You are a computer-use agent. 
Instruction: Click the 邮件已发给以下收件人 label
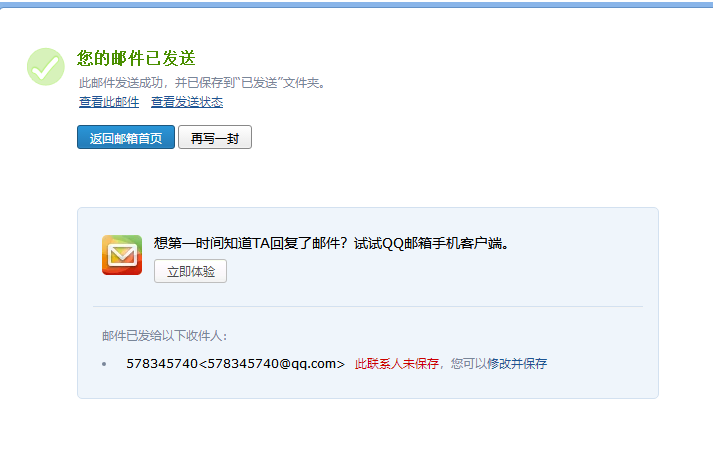(x=165, y=336)
